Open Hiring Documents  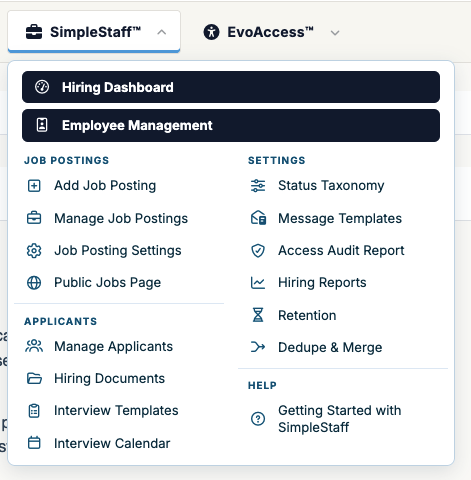[109, 379]
